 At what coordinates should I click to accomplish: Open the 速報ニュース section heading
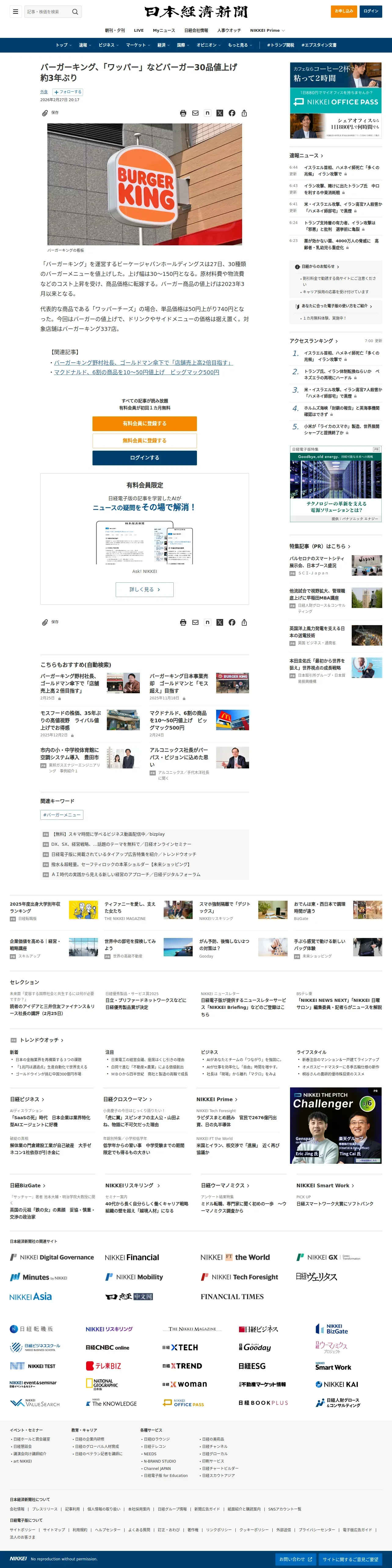click(306, 156)
